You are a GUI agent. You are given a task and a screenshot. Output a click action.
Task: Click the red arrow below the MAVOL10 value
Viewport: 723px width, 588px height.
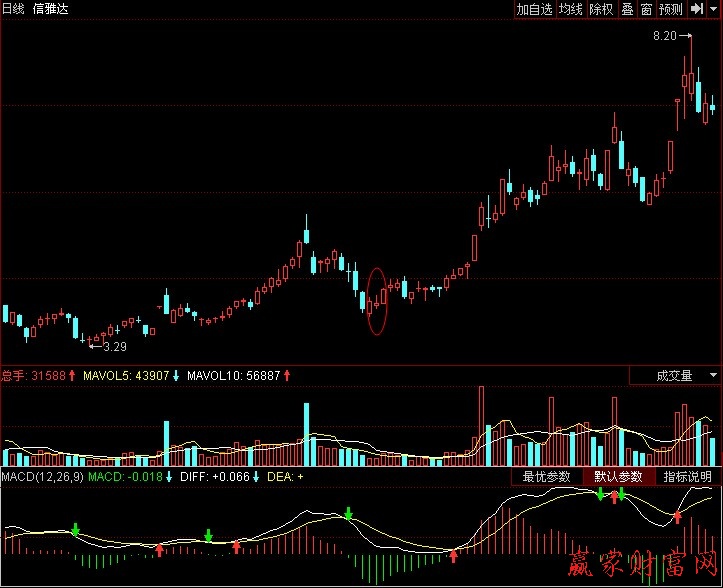click(x=288, y=376)
